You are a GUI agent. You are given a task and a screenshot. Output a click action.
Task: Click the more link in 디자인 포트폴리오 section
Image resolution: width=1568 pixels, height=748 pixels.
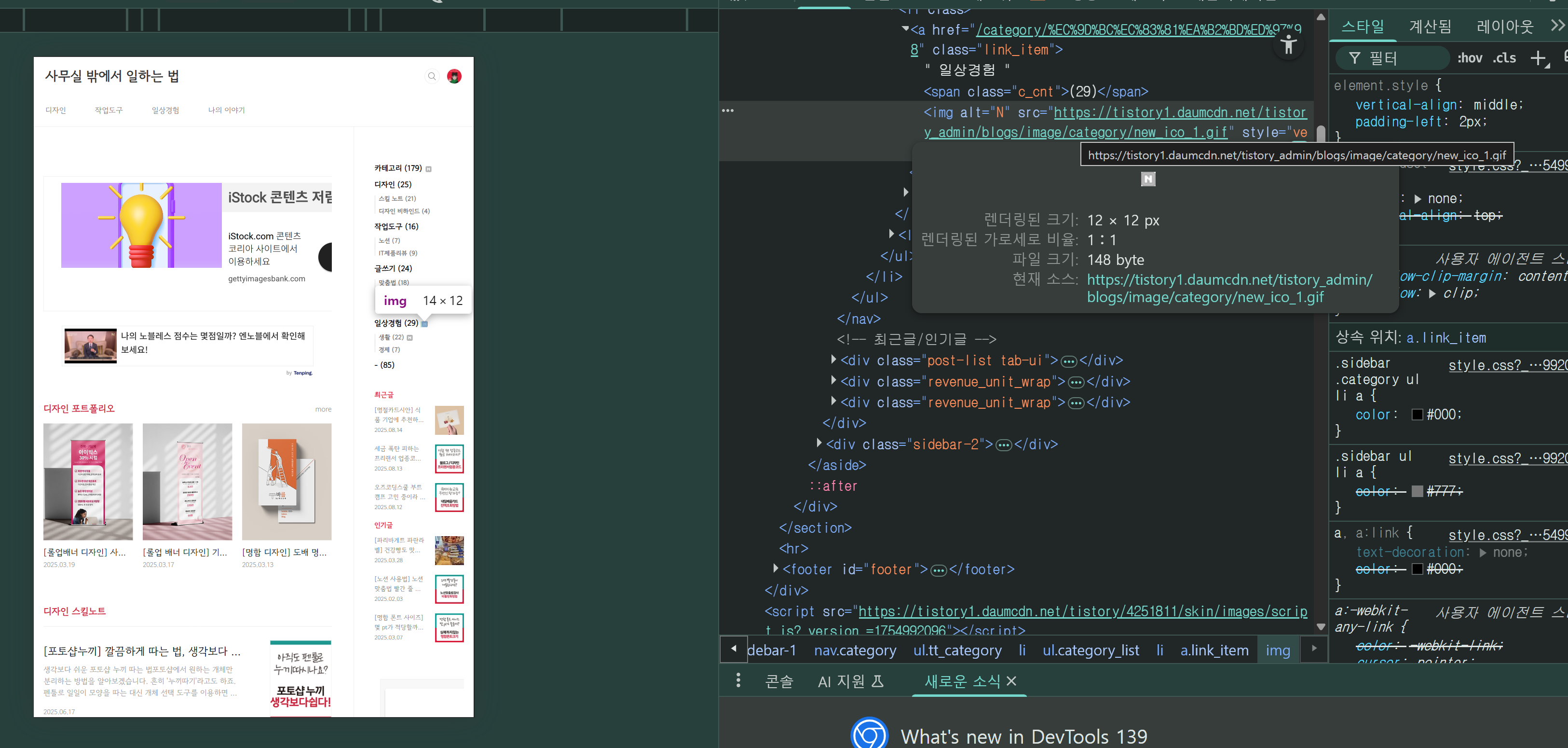pyautogui.click(x=323, y=409)
